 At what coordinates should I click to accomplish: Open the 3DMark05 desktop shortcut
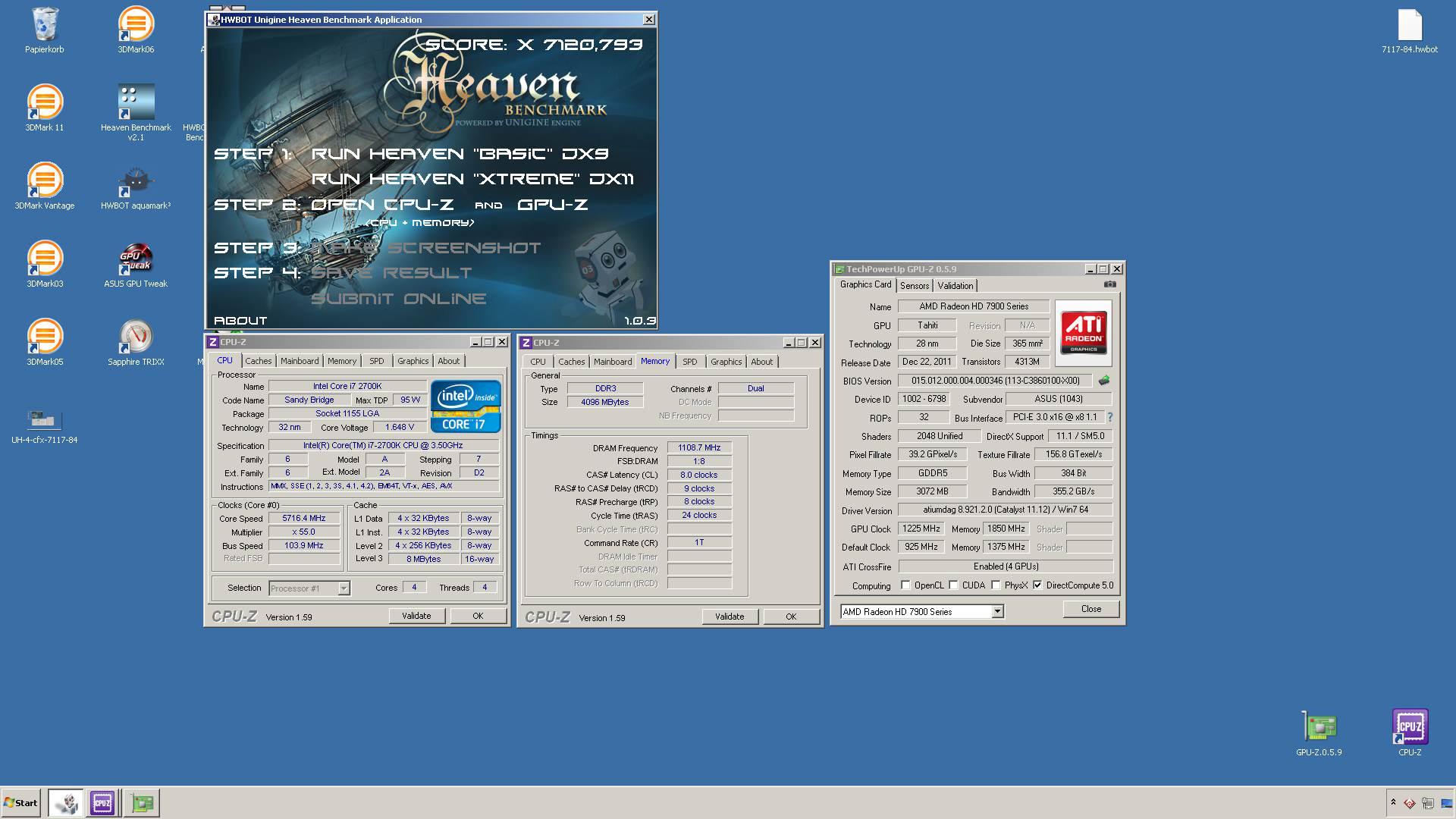pos(45,343)
